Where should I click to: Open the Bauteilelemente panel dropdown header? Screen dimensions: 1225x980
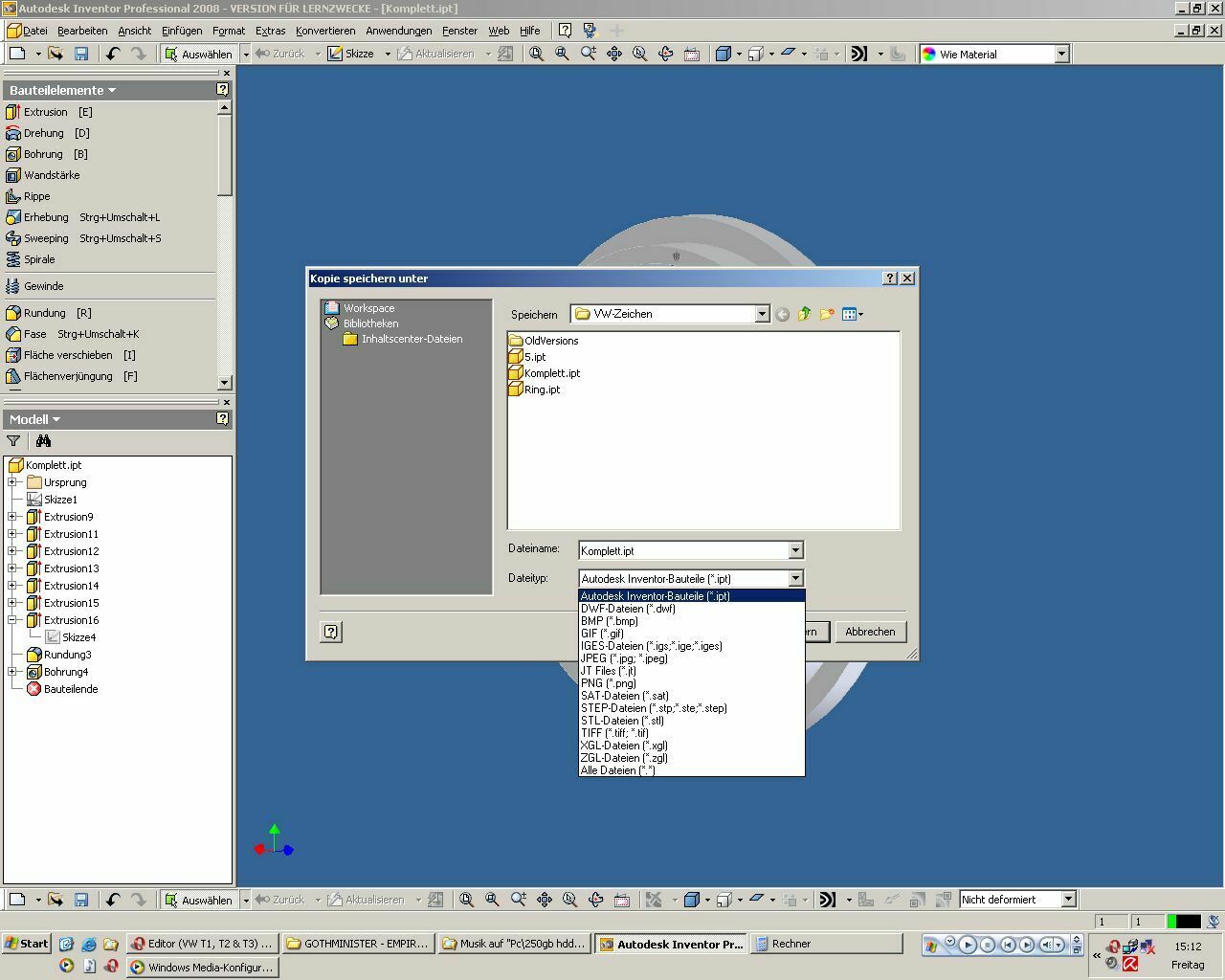(x=62, y=90)
